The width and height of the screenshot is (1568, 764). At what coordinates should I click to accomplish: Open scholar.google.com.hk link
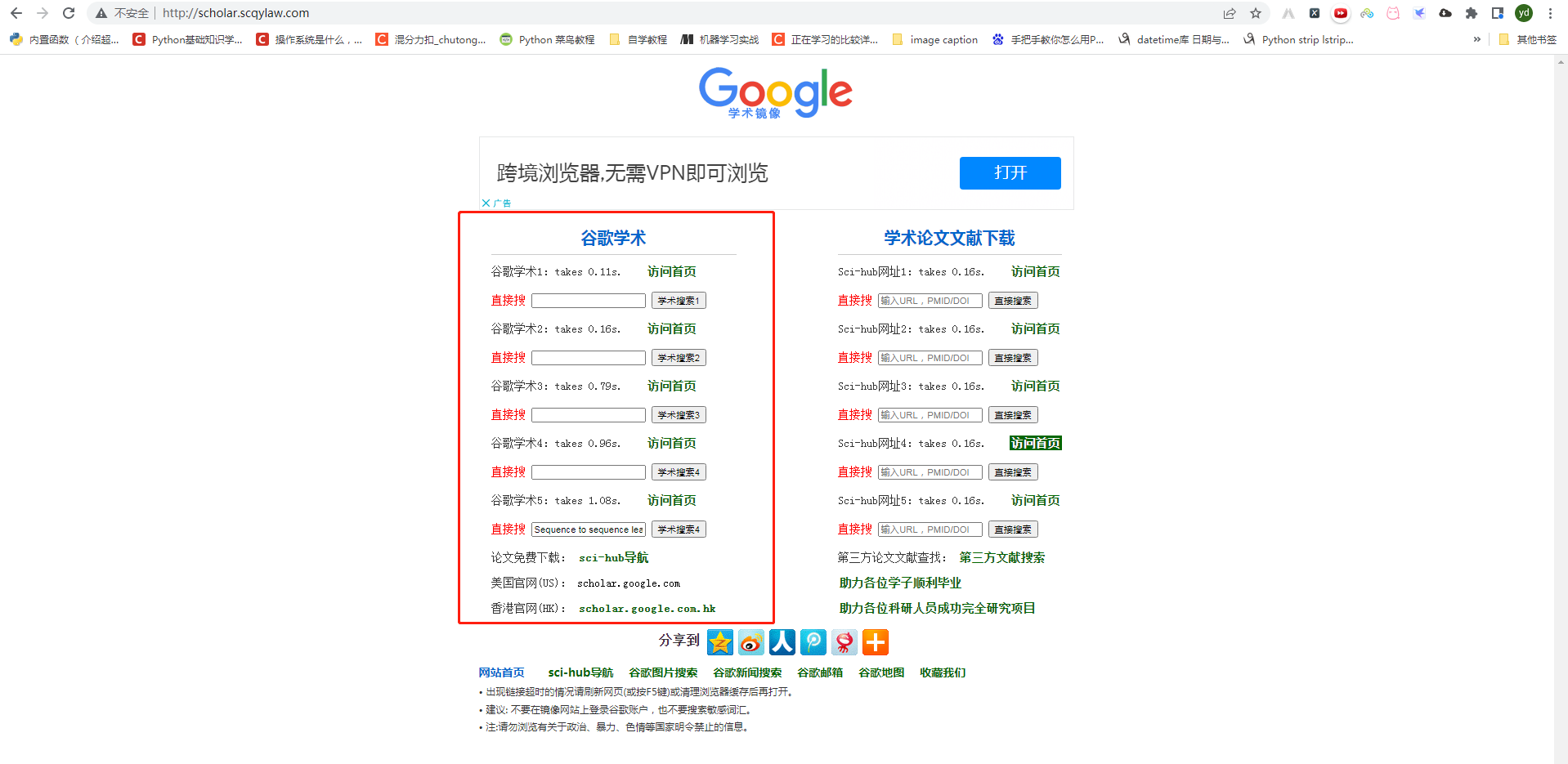(647, 609)
